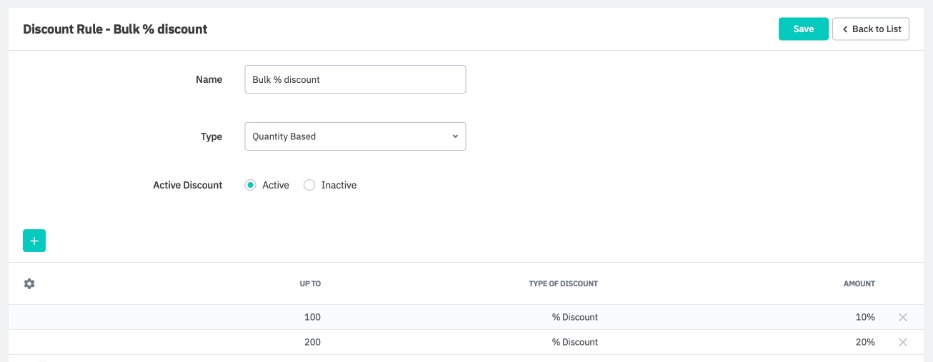Screen dimensions: 933x362
Task: Click the Discount Rule page title
Action: [115, 29]
